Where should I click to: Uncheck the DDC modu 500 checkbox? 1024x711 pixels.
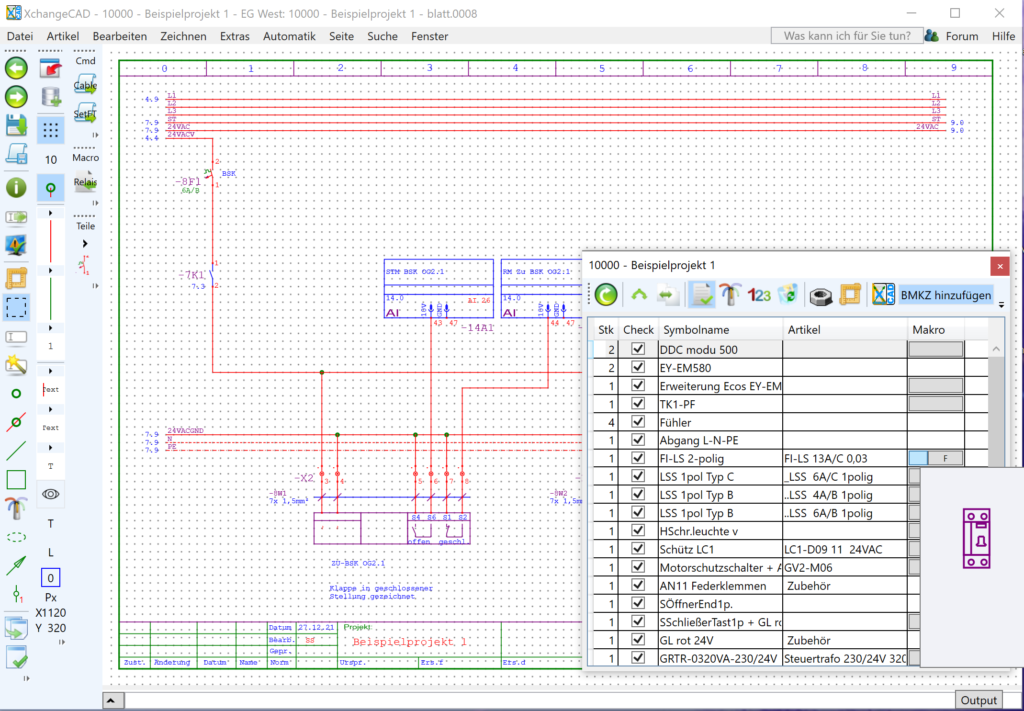[x=638, y=349]
